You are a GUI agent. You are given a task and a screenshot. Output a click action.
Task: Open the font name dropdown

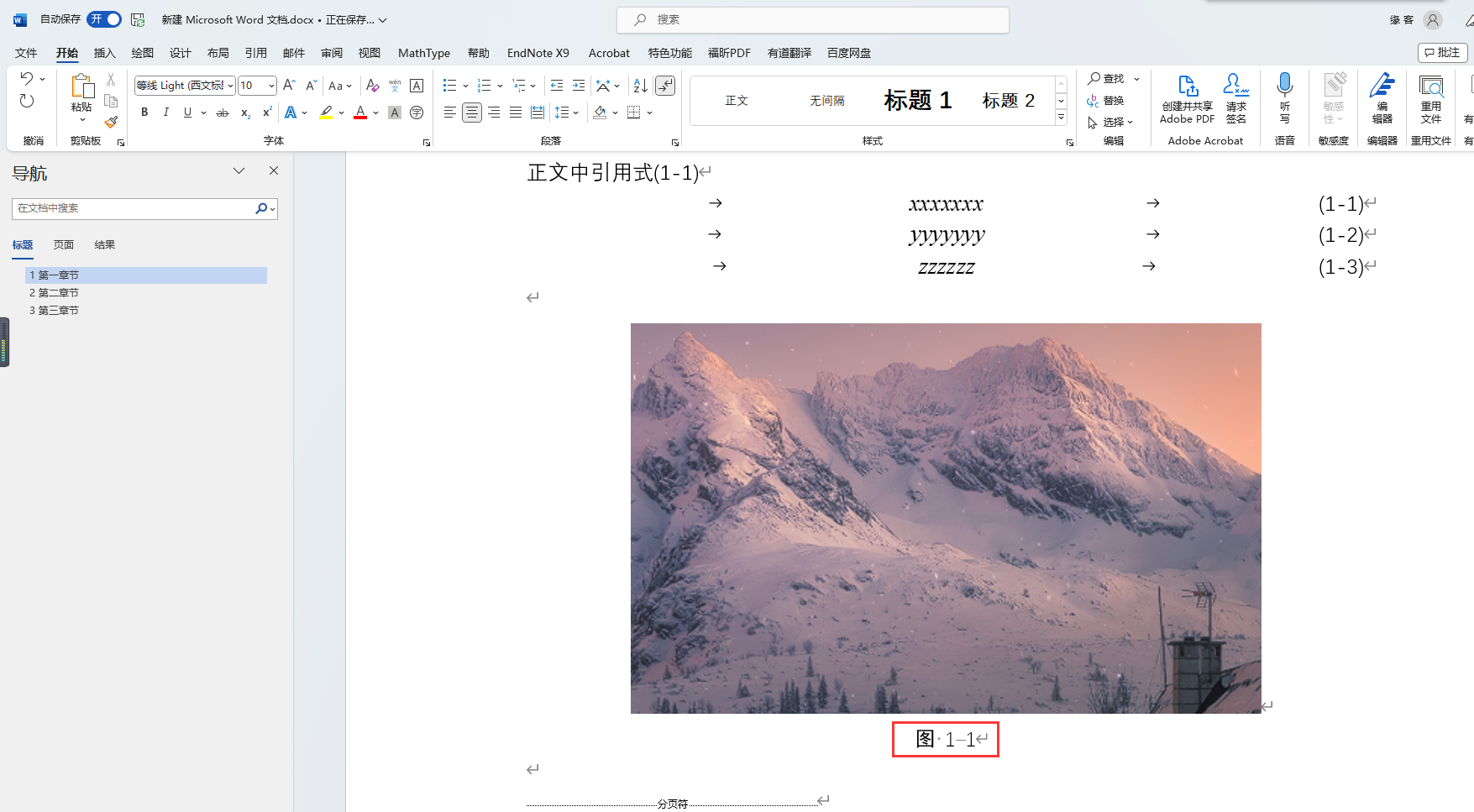[x=231, y=86]
